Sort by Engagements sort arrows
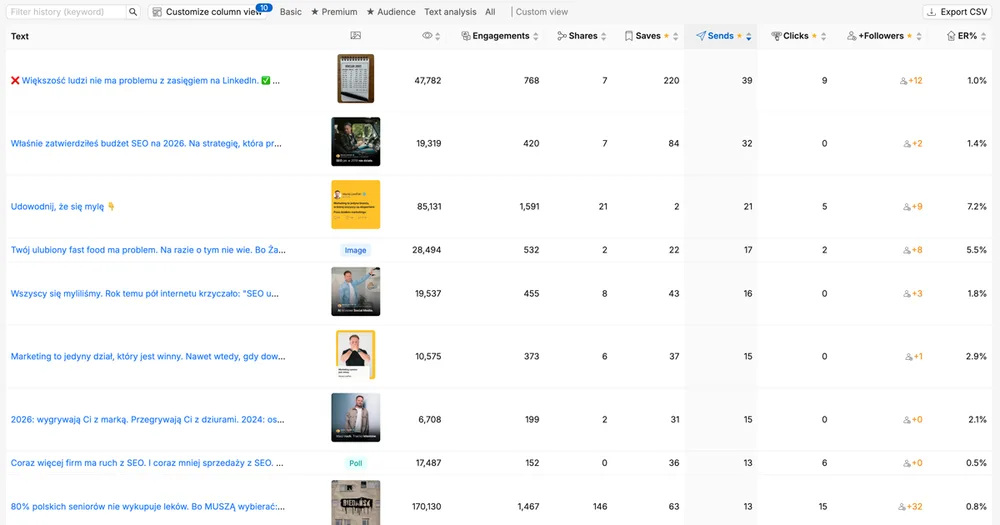Viewport: 1000px width, 525px height. 536,36
